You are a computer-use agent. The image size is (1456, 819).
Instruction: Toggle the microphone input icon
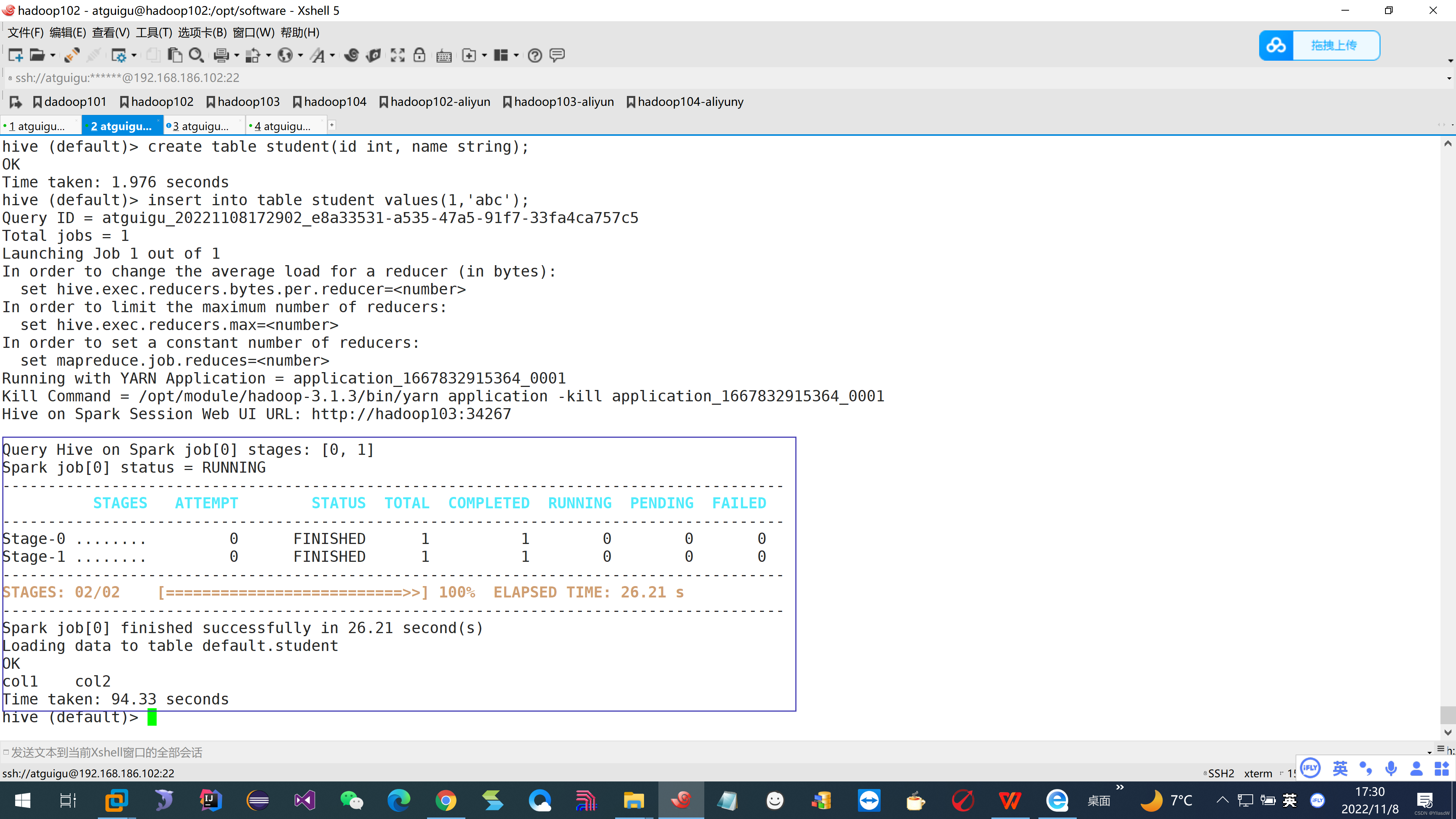tap(1391, 768)
